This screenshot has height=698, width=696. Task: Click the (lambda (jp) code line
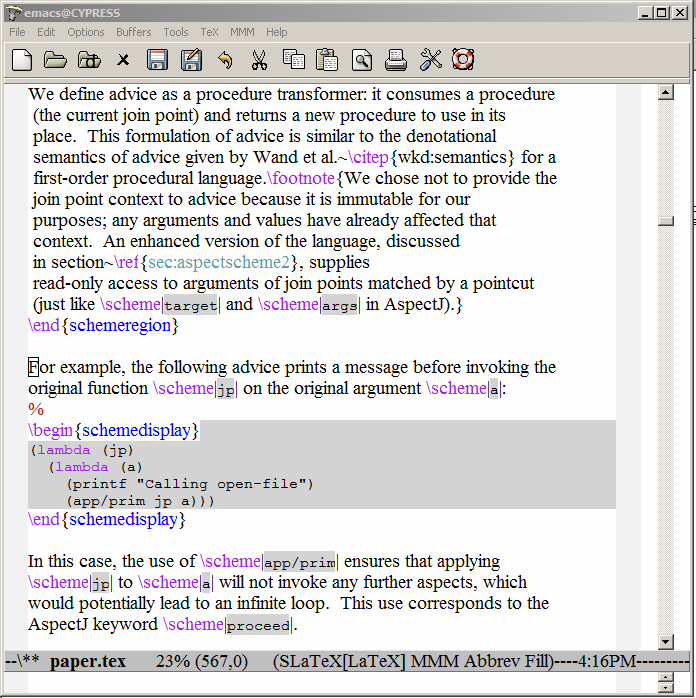click(x=82, y=450)
